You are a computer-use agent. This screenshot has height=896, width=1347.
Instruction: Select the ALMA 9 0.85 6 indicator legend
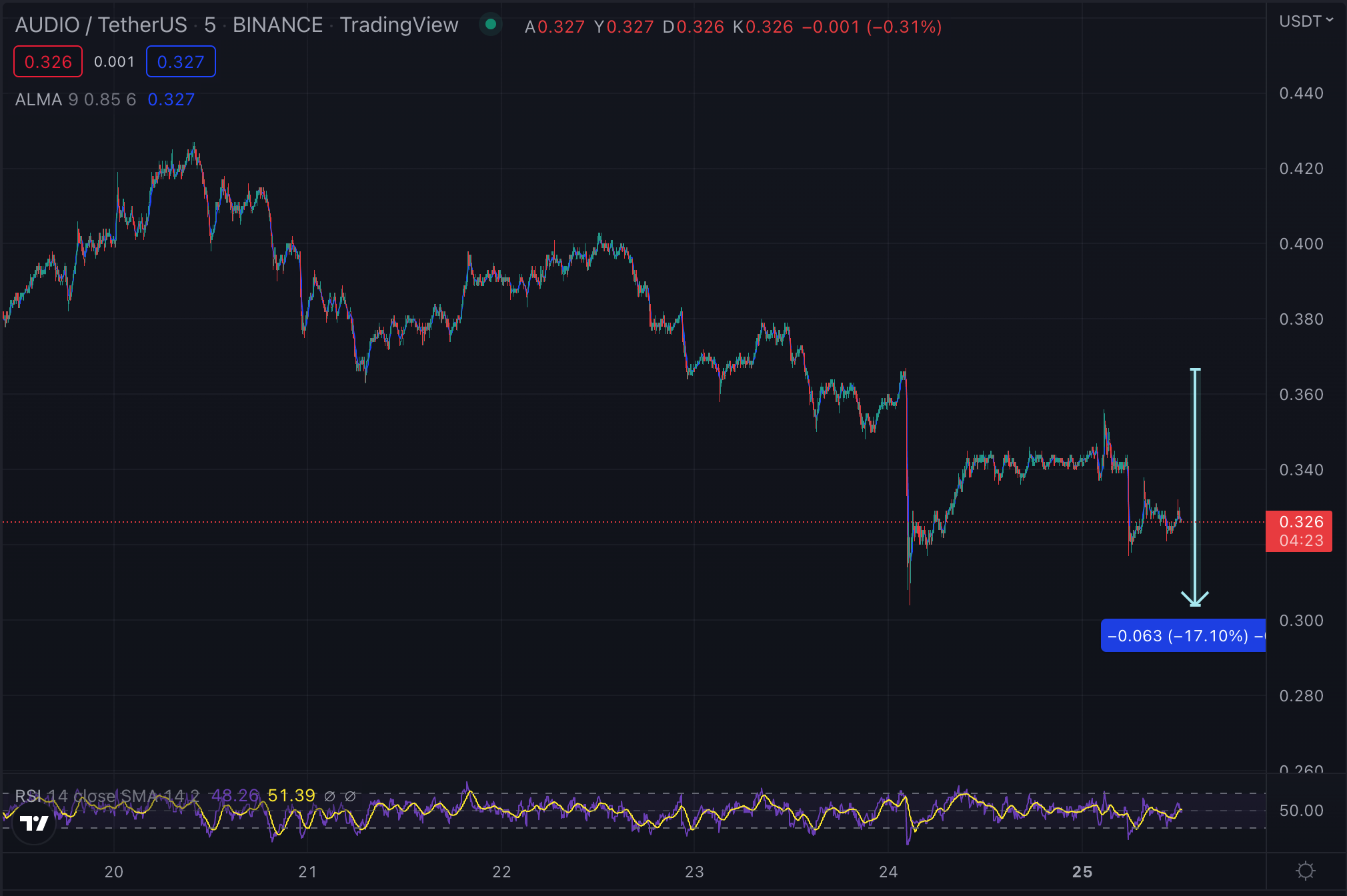tap(75, 99)
